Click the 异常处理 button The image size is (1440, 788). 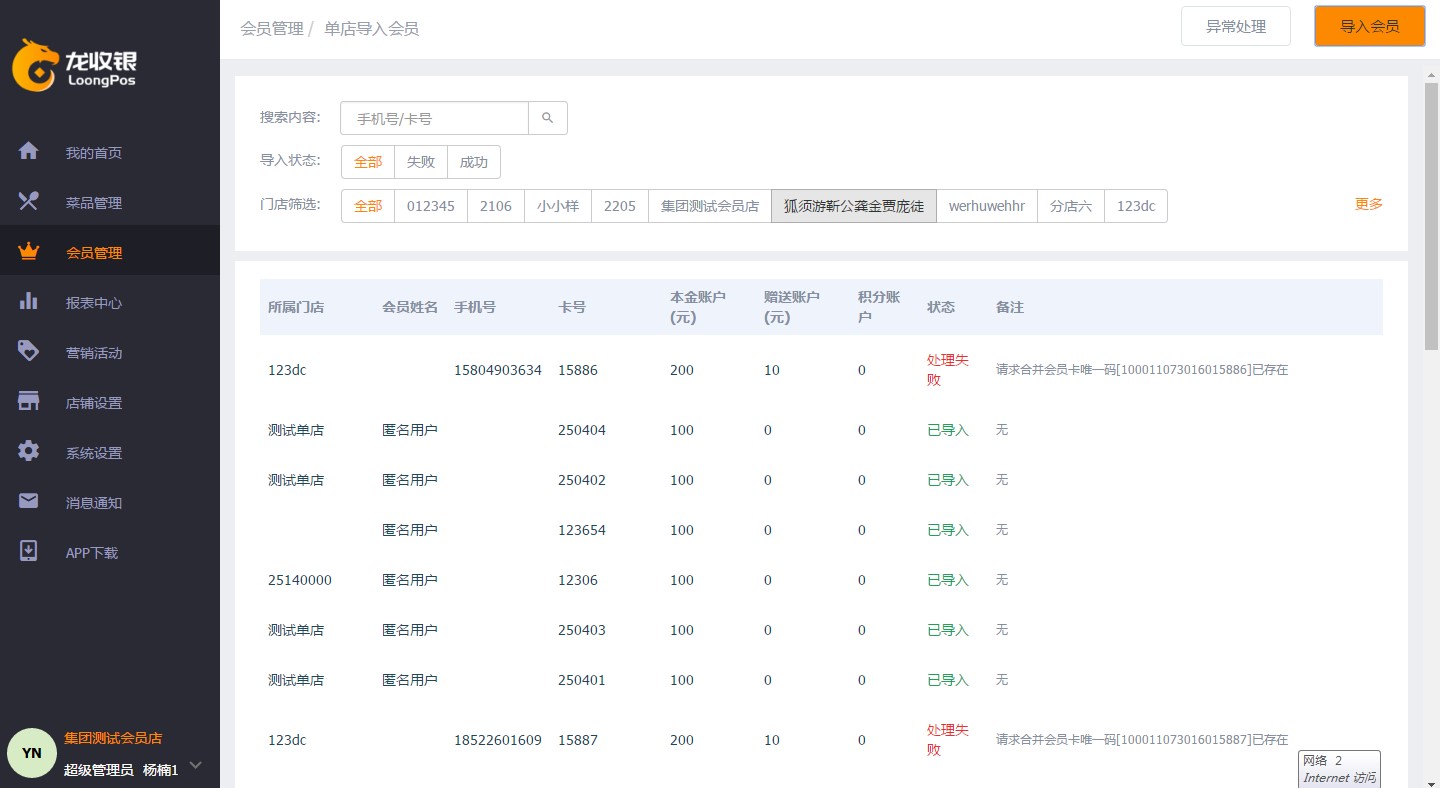point(1236,27)
